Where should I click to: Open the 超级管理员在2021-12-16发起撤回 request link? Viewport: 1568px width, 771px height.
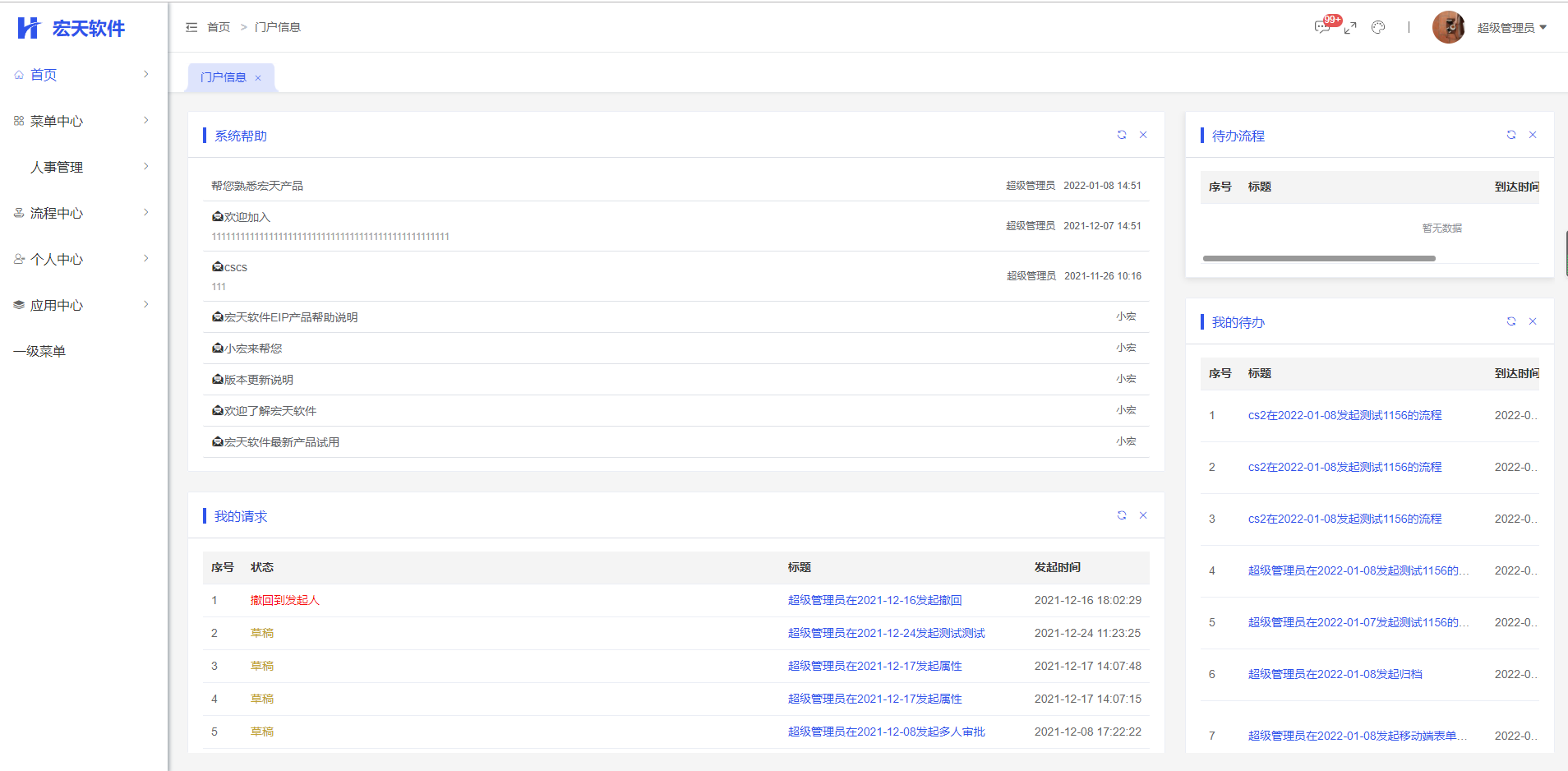(874, 600)
